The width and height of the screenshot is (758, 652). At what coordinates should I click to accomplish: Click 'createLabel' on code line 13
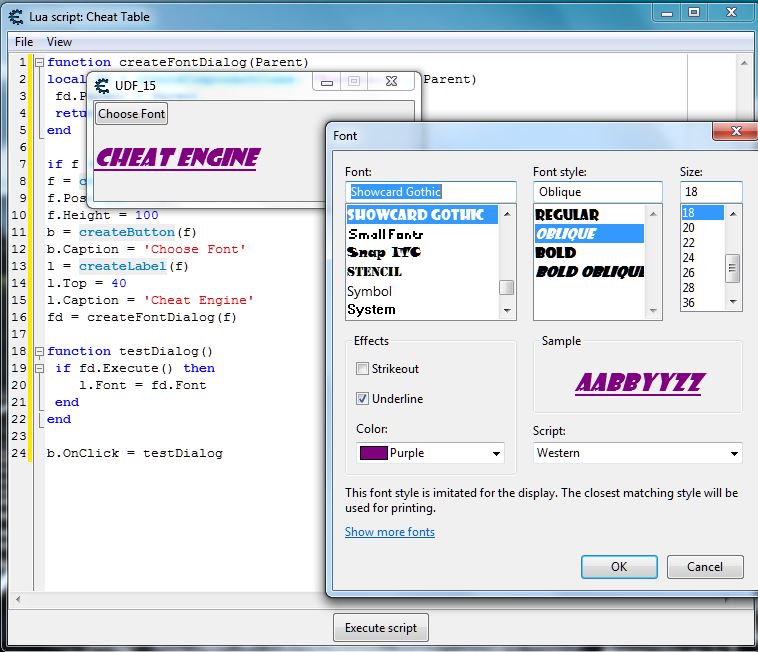[123, 266]
